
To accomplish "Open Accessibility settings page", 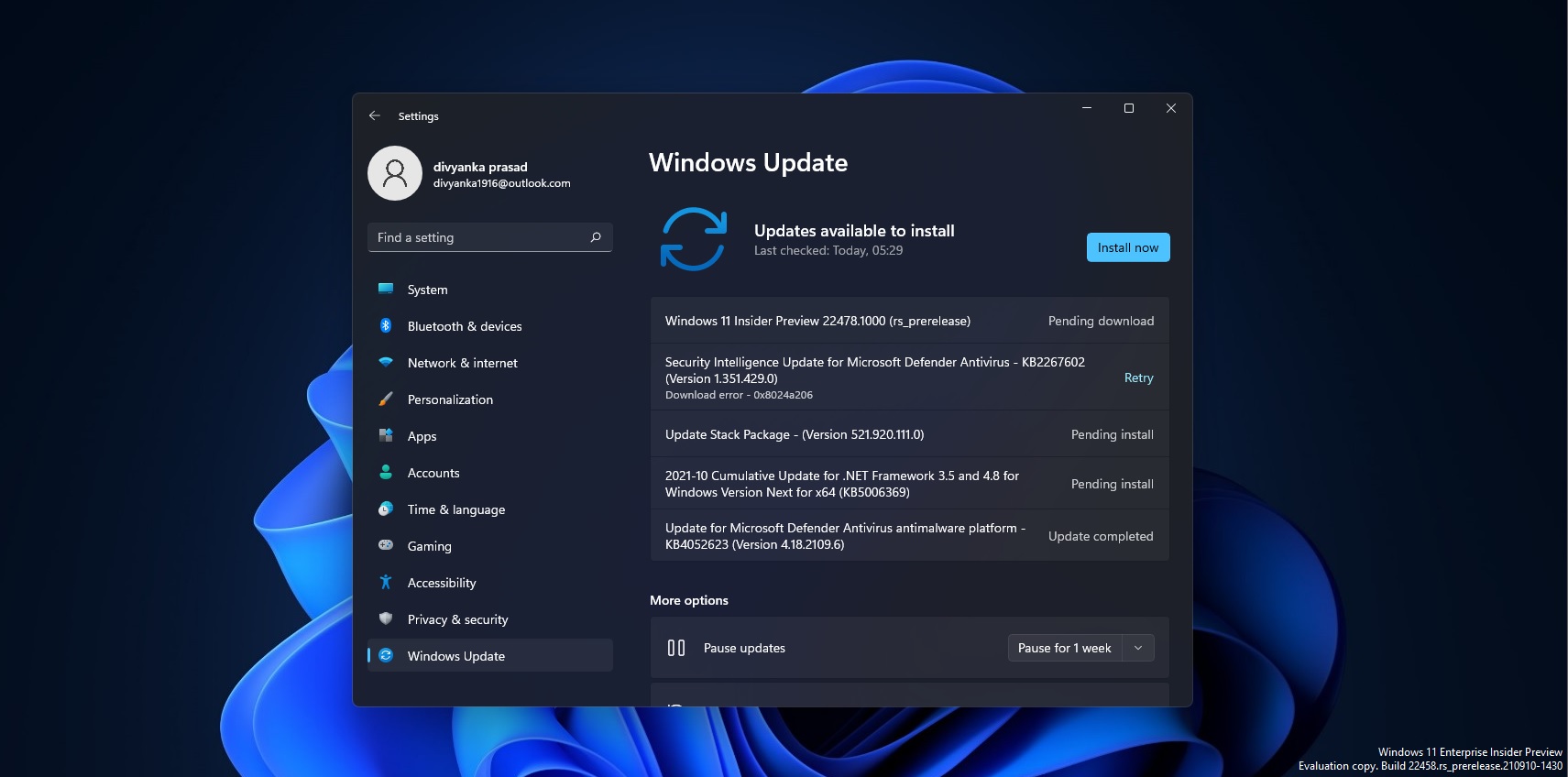I will point(490,583).
